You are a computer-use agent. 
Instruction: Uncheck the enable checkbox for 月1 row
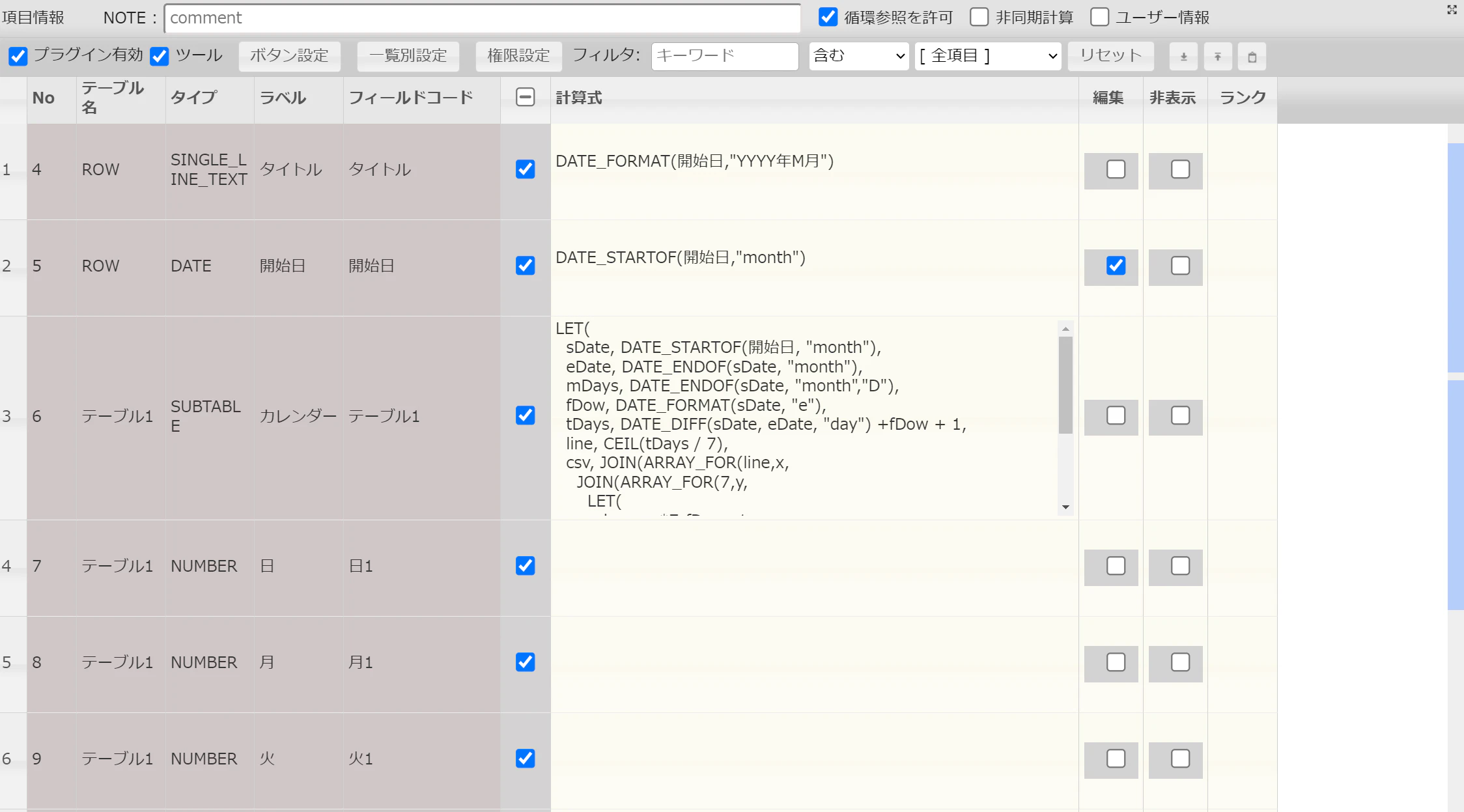(x=526, y=662)
